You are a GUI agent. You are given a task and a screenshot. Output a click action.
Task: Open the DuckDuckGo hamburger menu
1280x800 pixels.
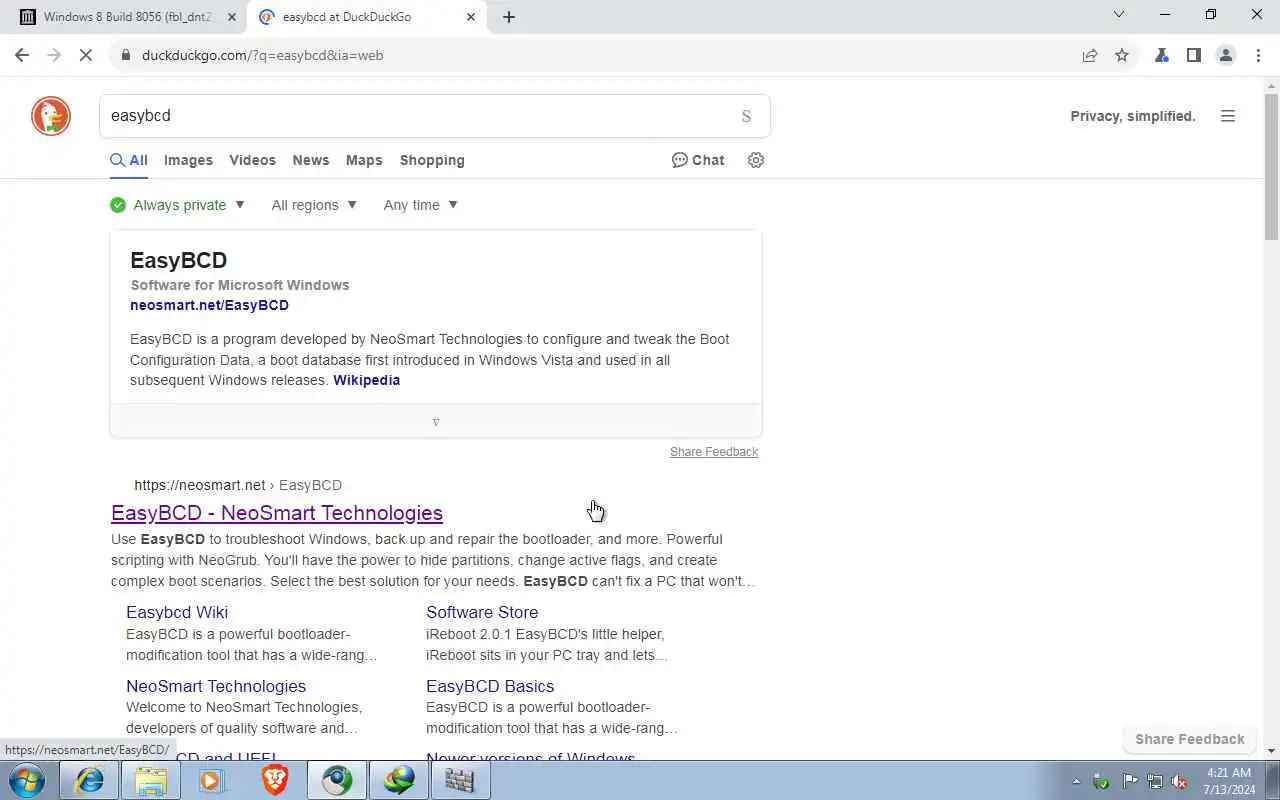(x=1228, y=116)
